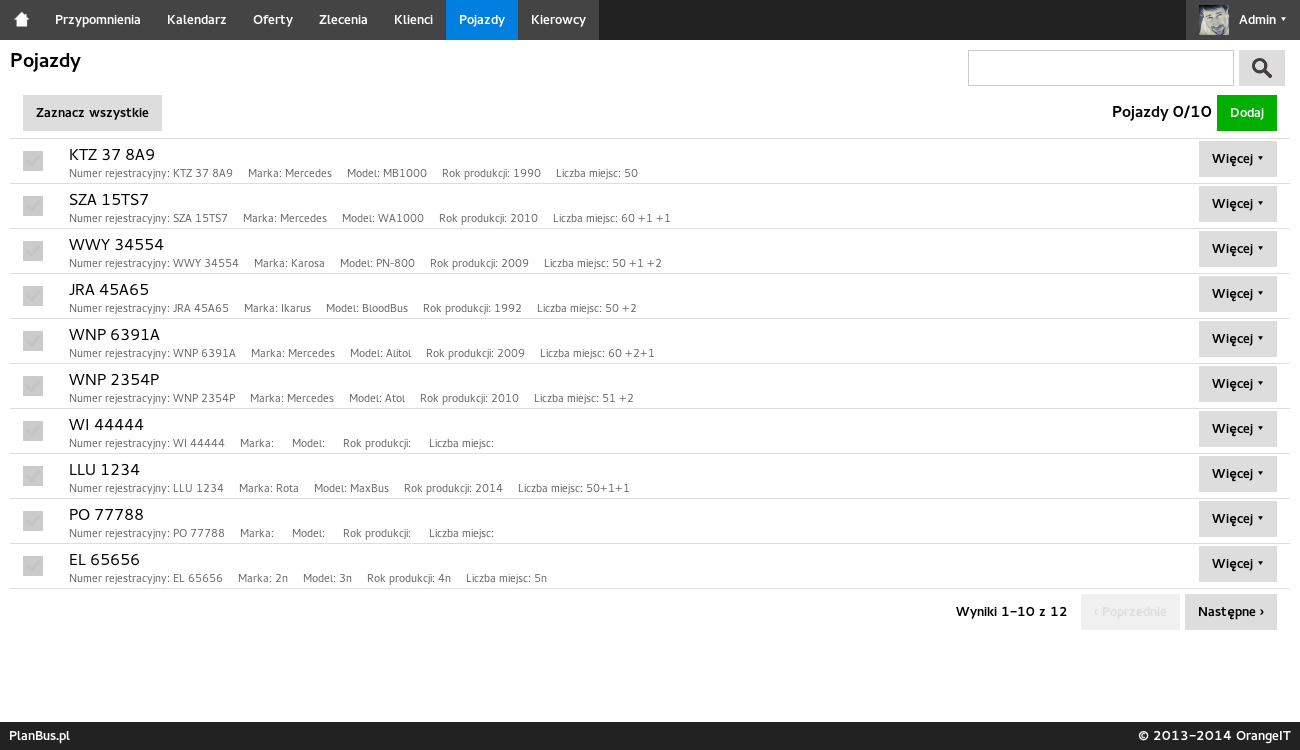Click the 'Pojazdy 0/10' counter
Viewport: 1300px width, 750px height.
point(1162,112)
